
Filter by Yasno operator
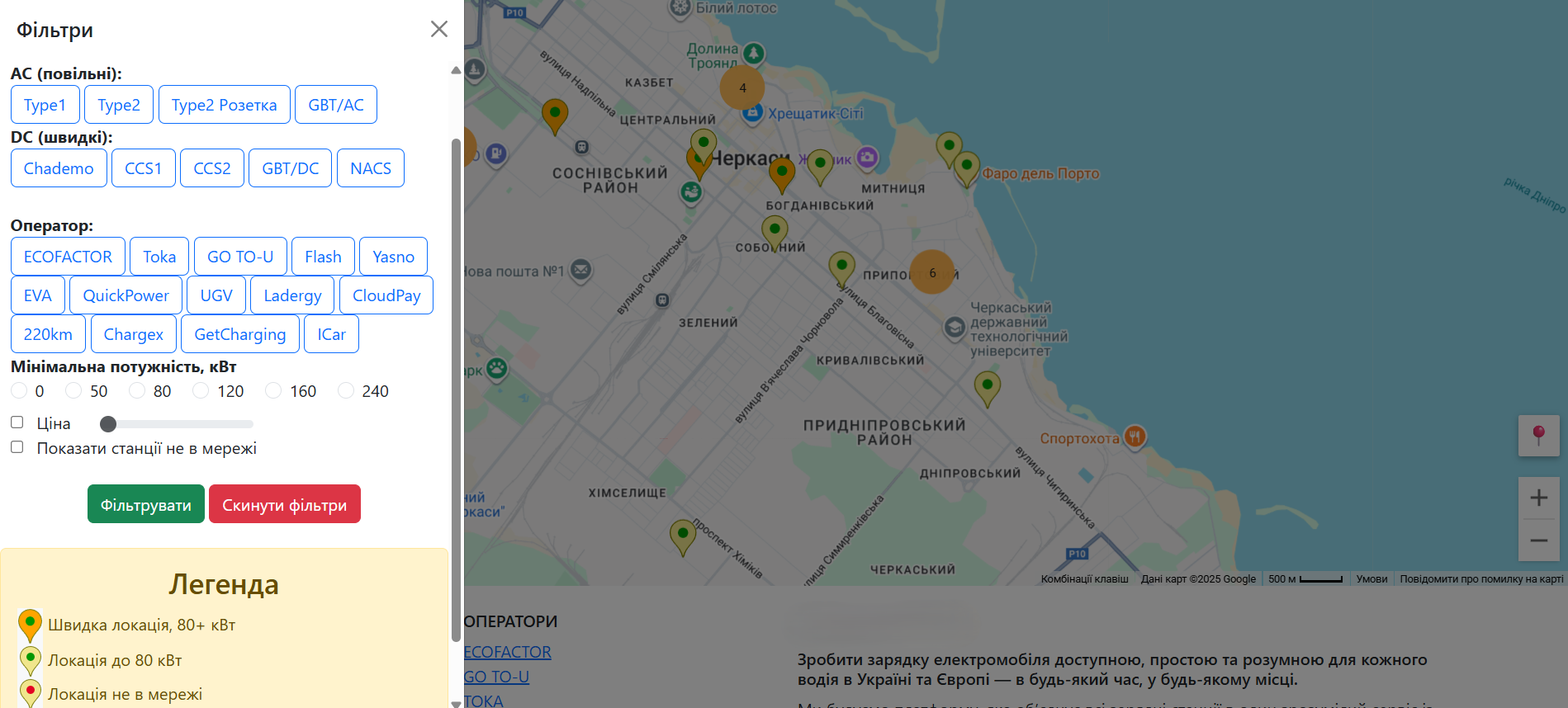[393, 257]
